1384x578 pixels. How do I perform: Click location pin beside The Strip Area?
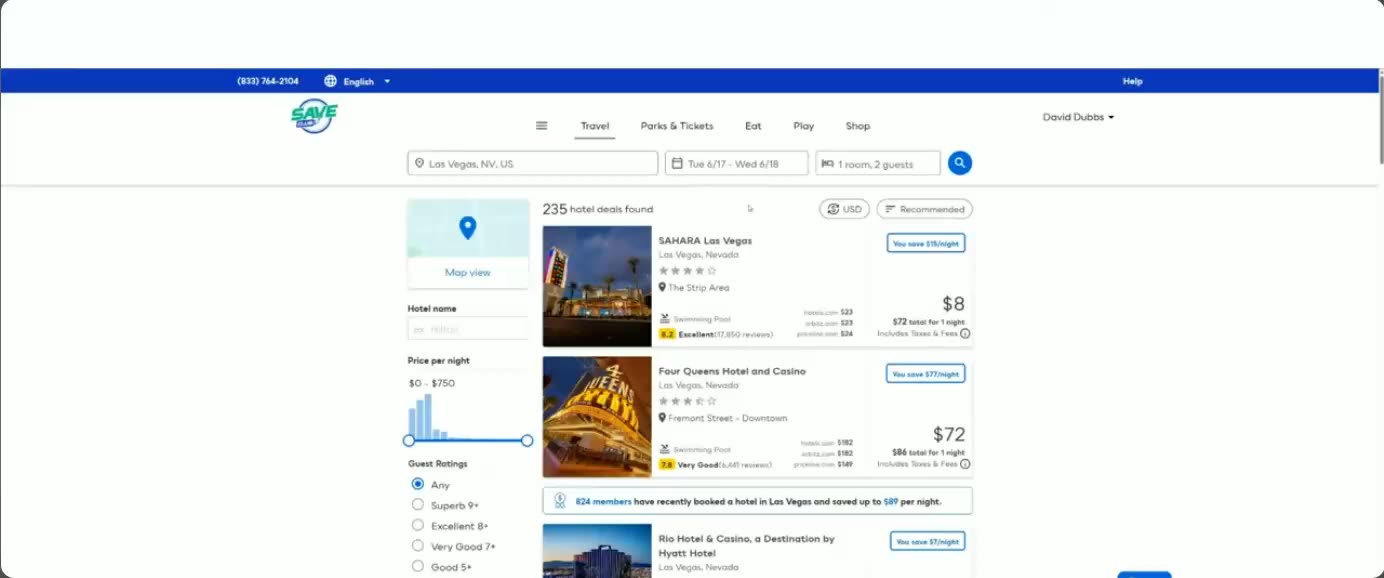coord(662,287)
